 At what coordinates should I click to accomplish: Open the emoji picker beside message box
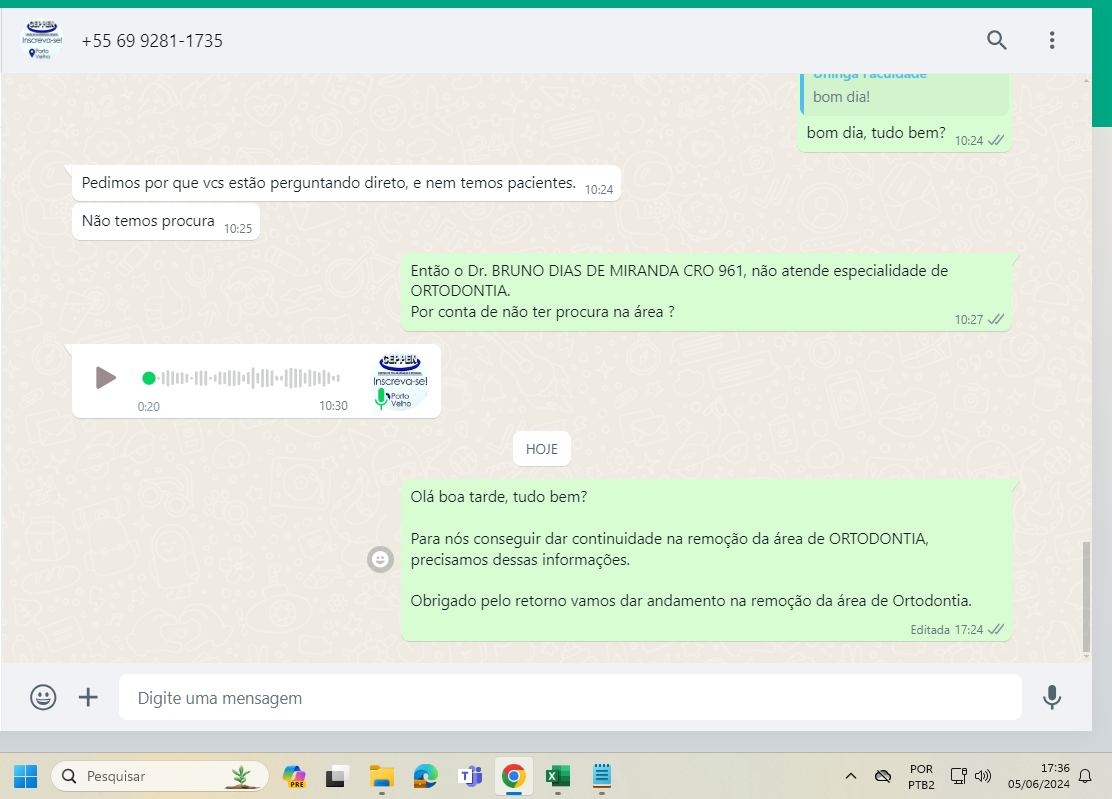(43, 697)
